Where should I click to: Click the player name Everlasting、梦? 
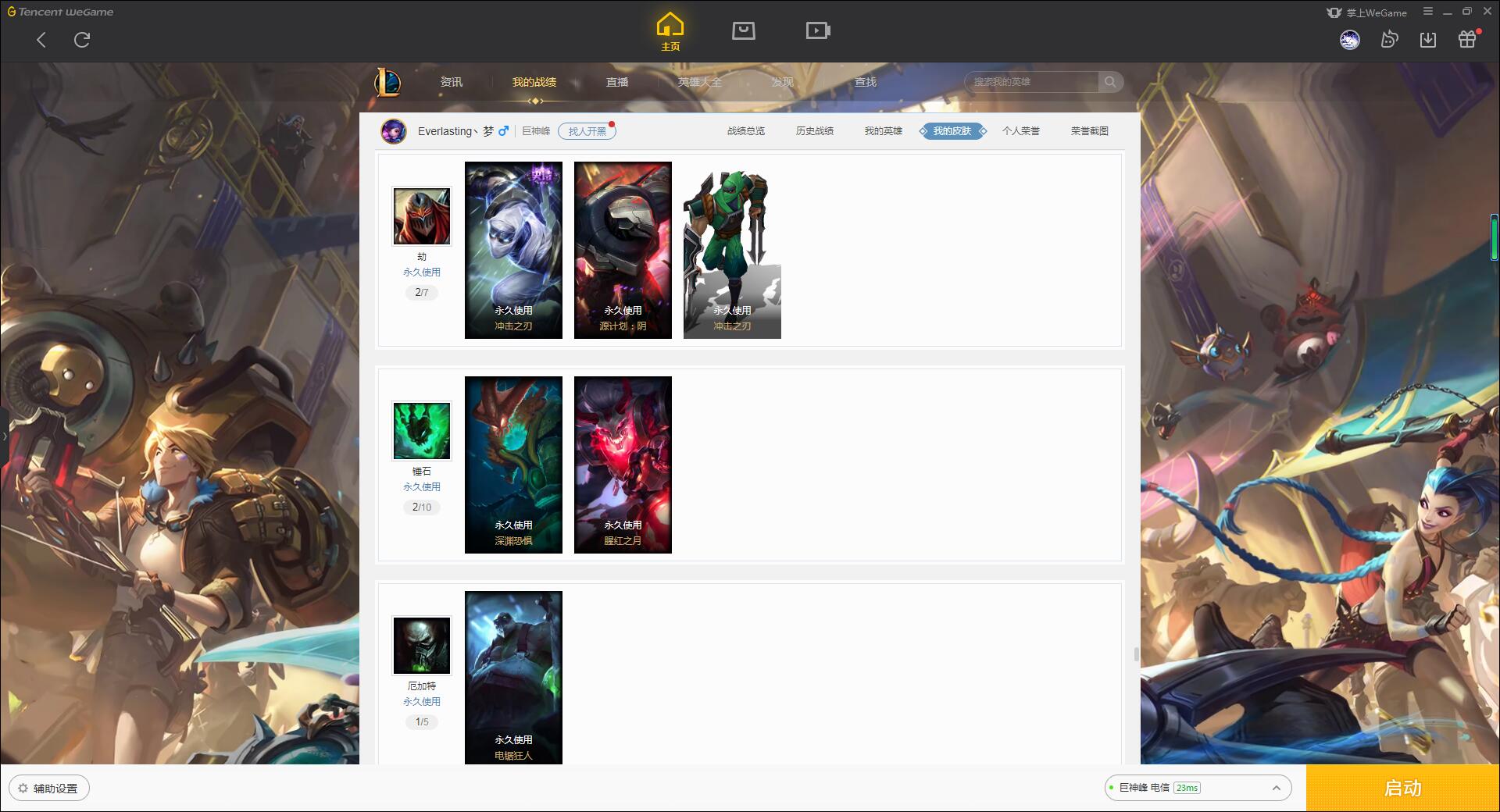[x=456, y=131]
